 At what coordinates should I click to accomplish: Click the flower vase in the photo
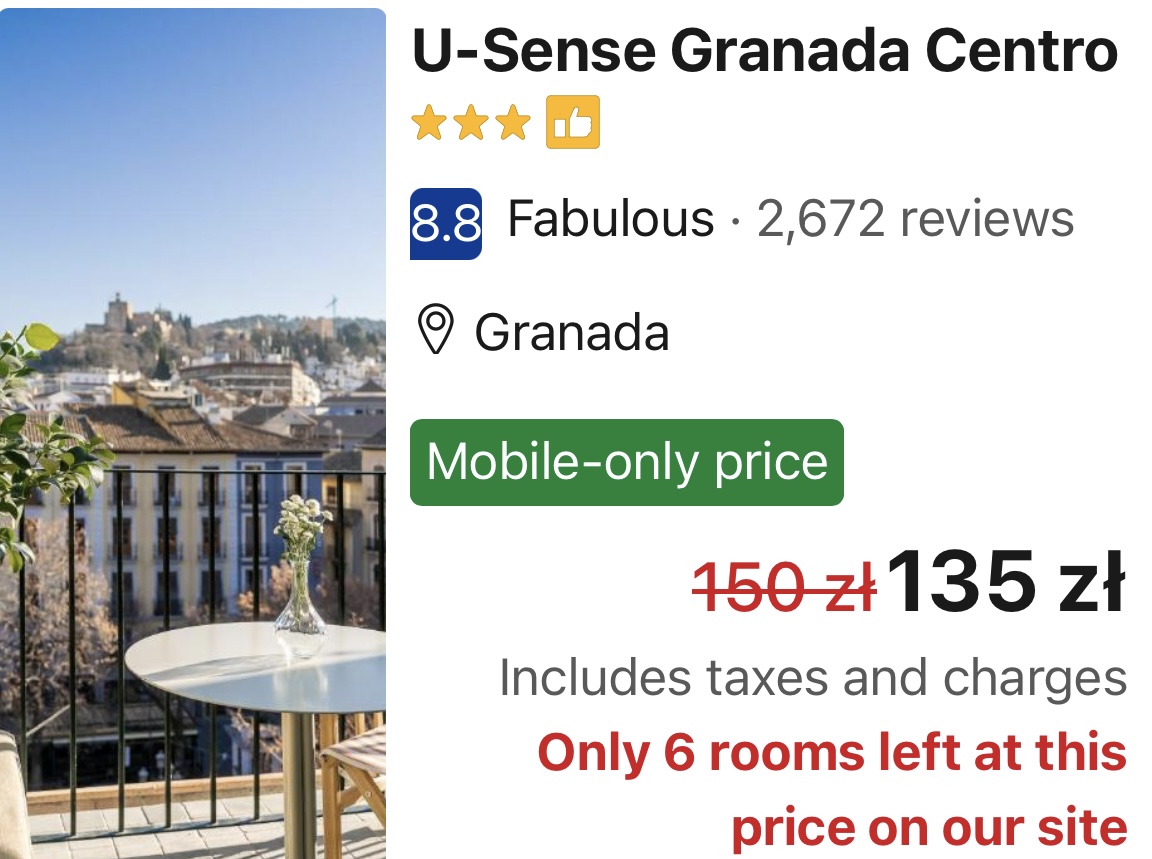tap(300, 573)
